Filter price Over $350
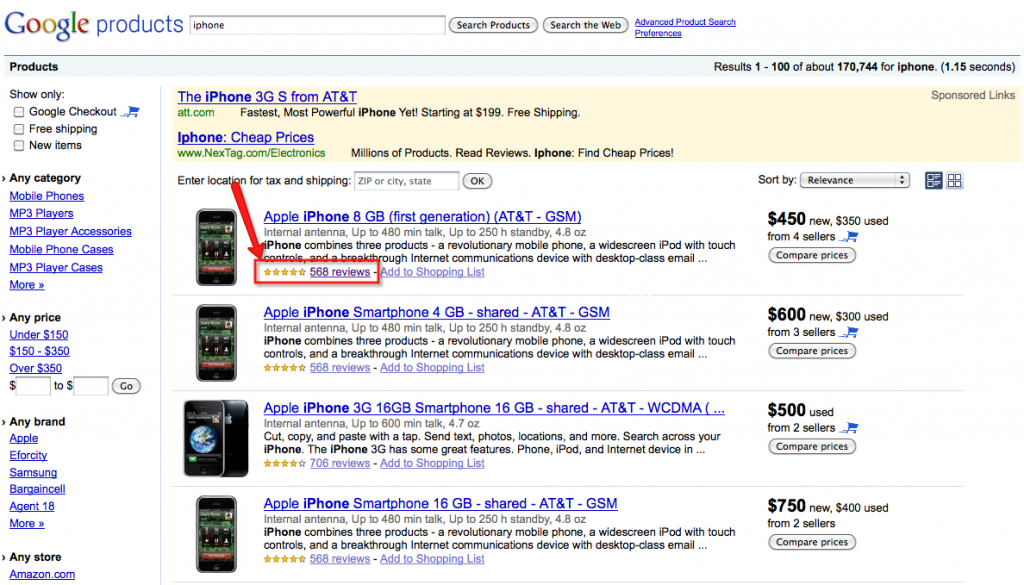Screen dimensions: 1024x585 pos(35,368)
